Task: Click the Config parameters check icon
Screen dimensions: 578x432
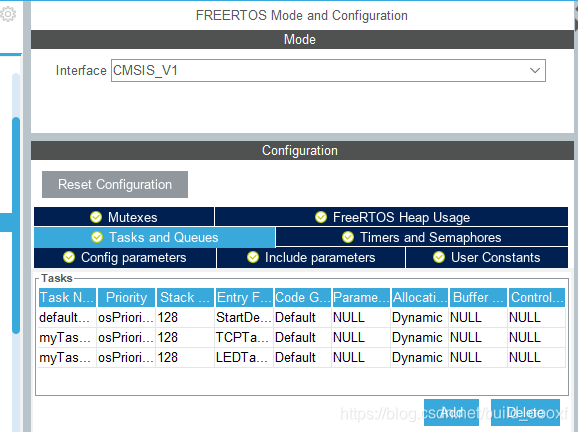Action: (69, 257)
